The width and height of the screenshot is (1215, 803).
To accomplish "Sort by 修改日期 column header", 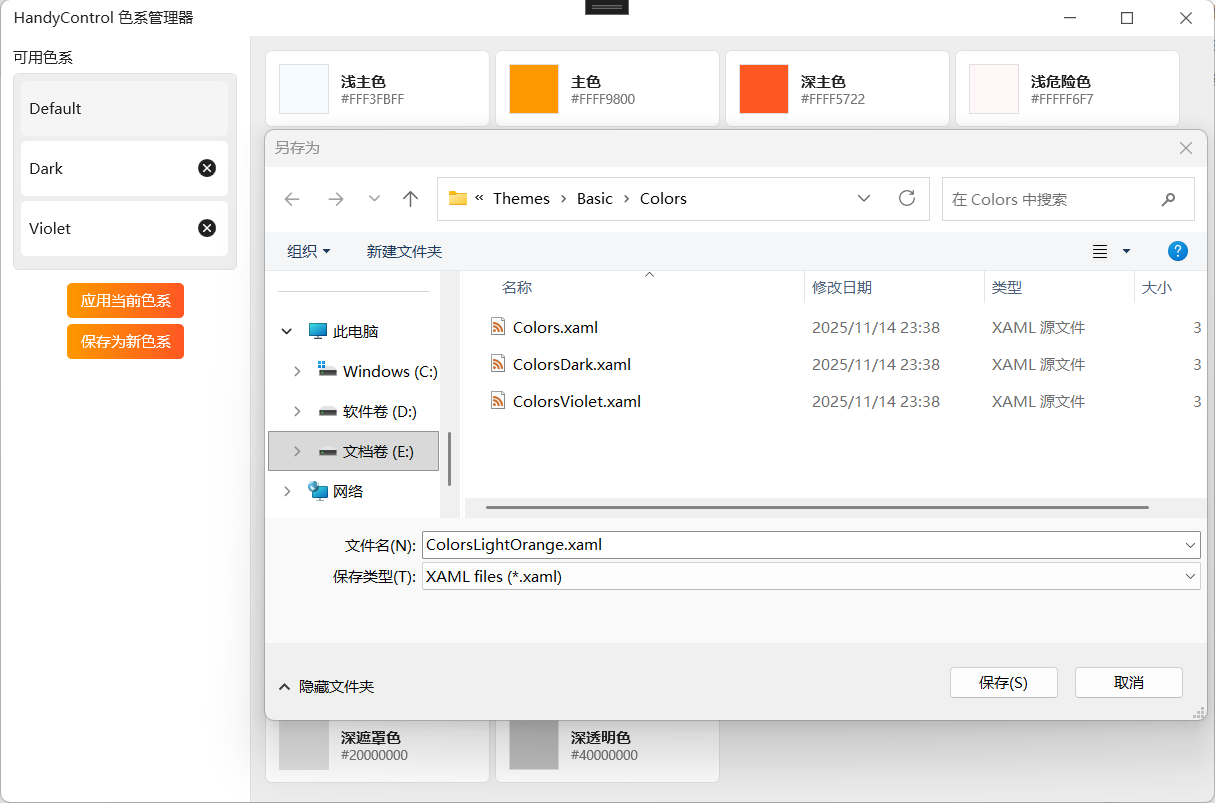I will point(842,287).
